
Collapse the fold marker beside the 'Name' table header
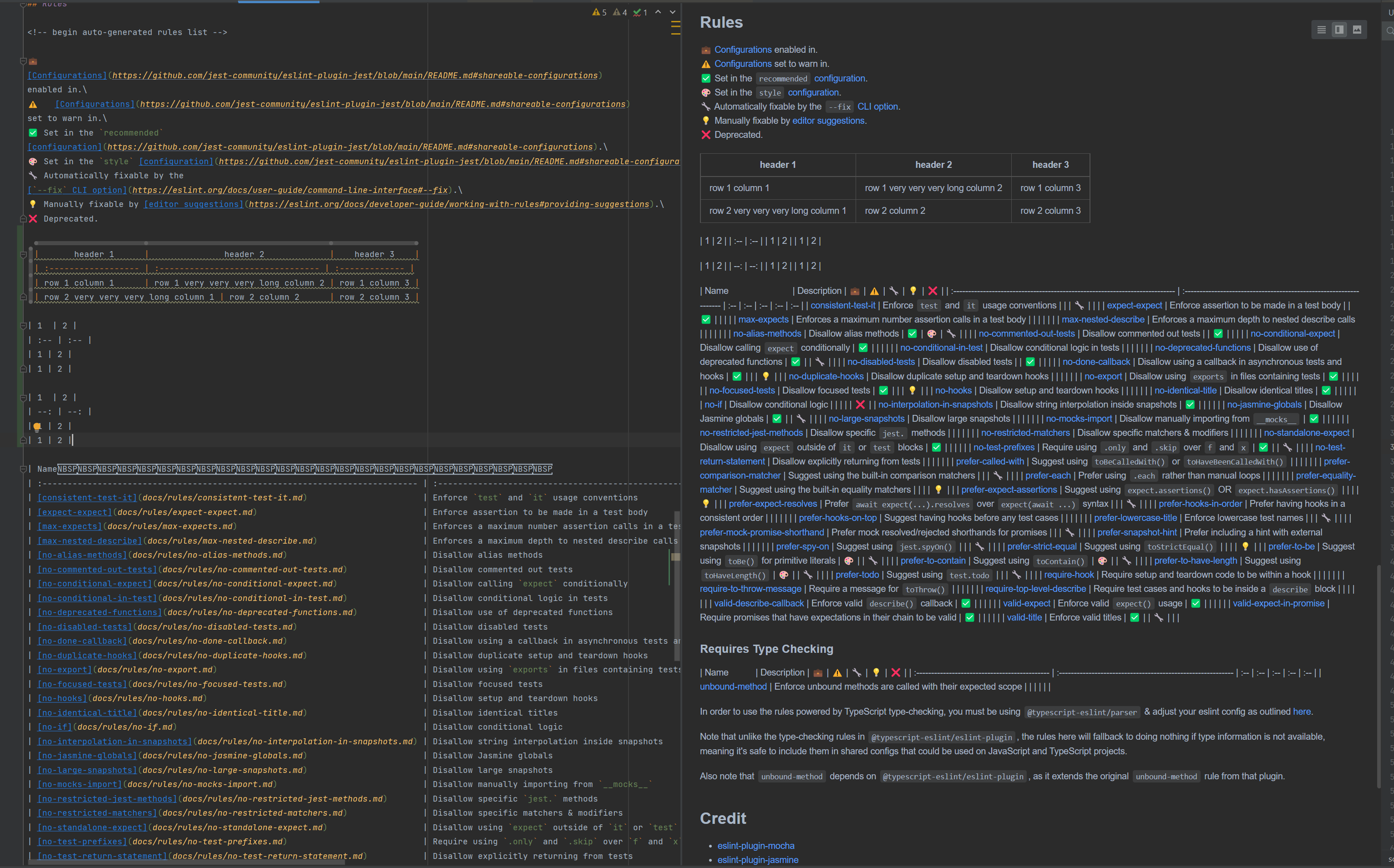(x=24, y=469)
